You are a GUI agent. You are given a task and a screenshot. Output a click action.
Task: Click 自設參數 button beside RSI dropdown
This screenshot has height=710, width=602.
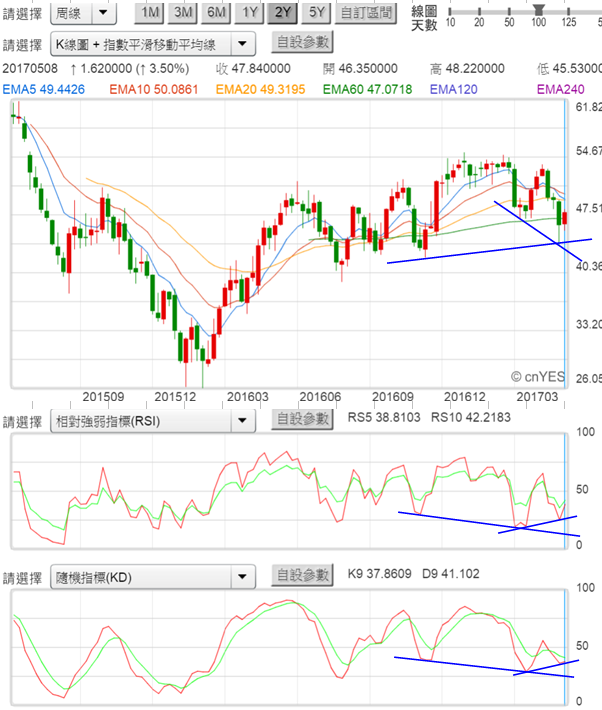point(303,419)
